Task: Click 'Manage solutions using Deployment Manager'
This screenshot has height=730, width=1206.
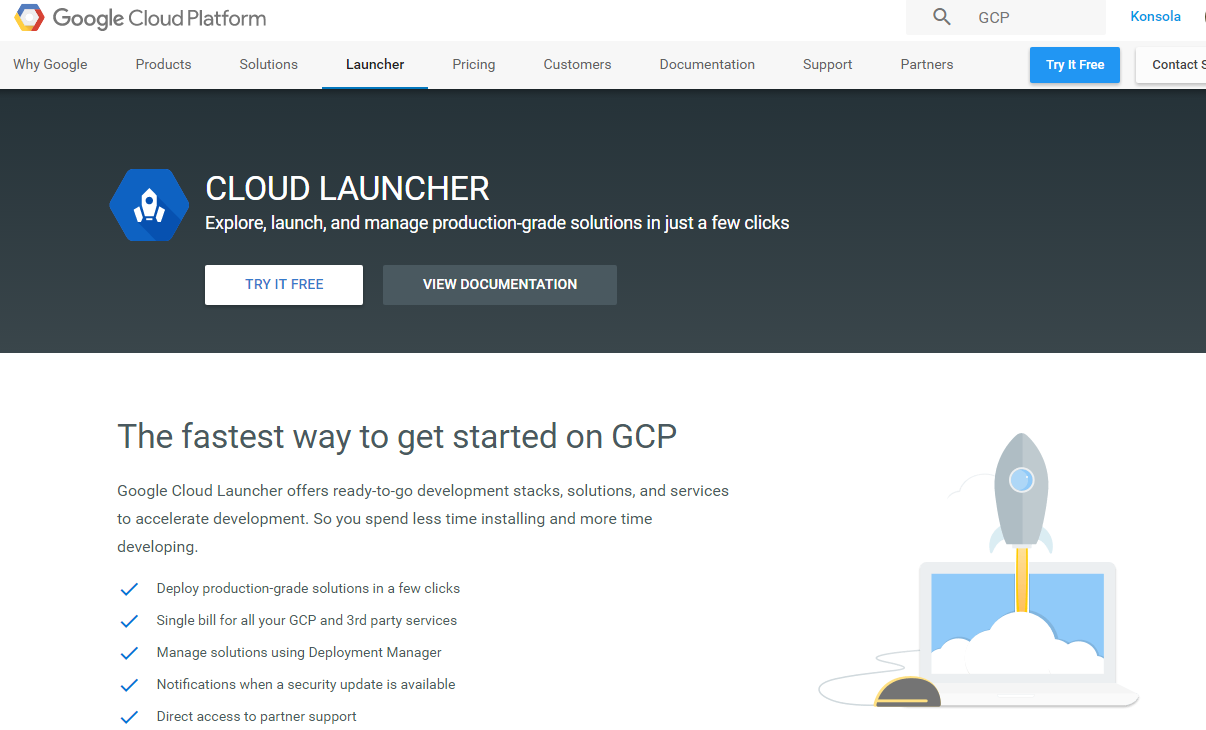Action: [x=299, y=652]
